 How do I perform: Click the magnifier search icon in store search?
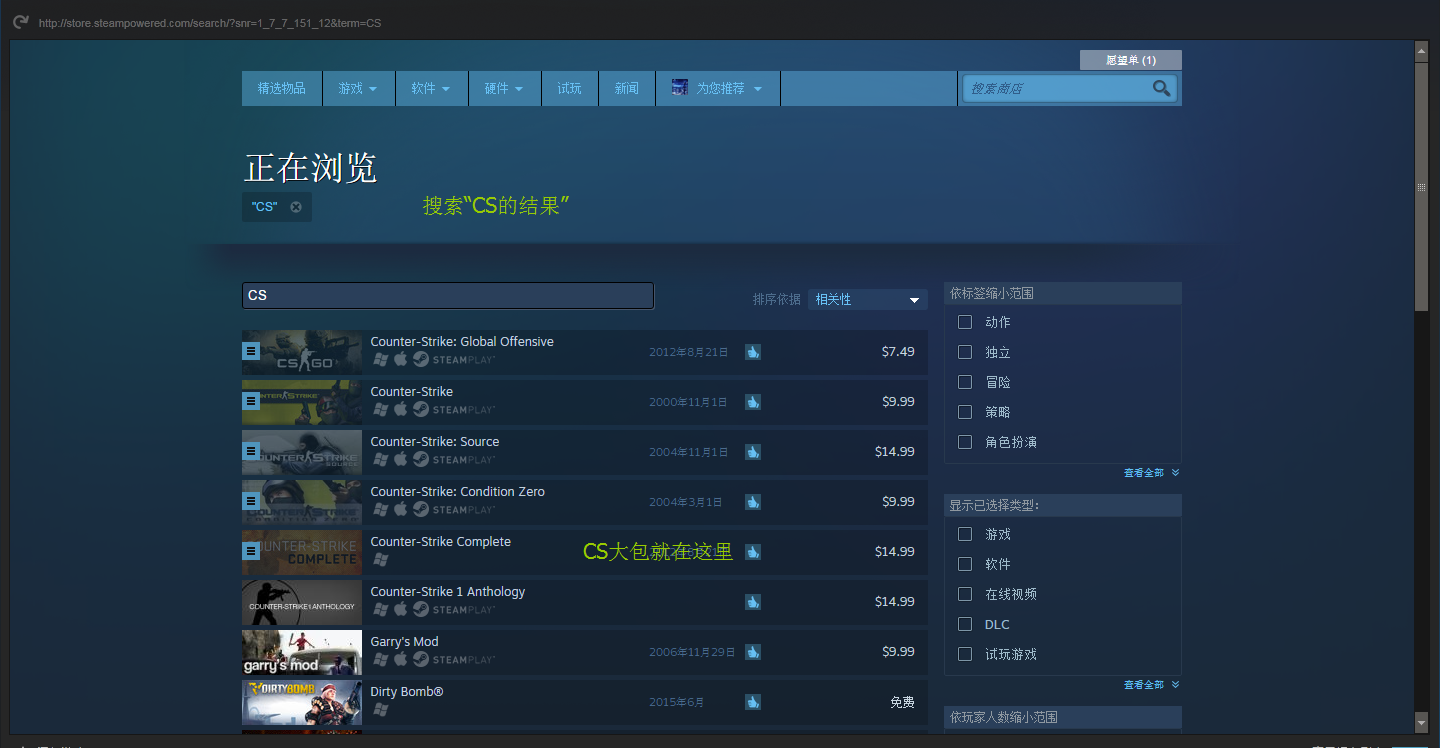1161,88
